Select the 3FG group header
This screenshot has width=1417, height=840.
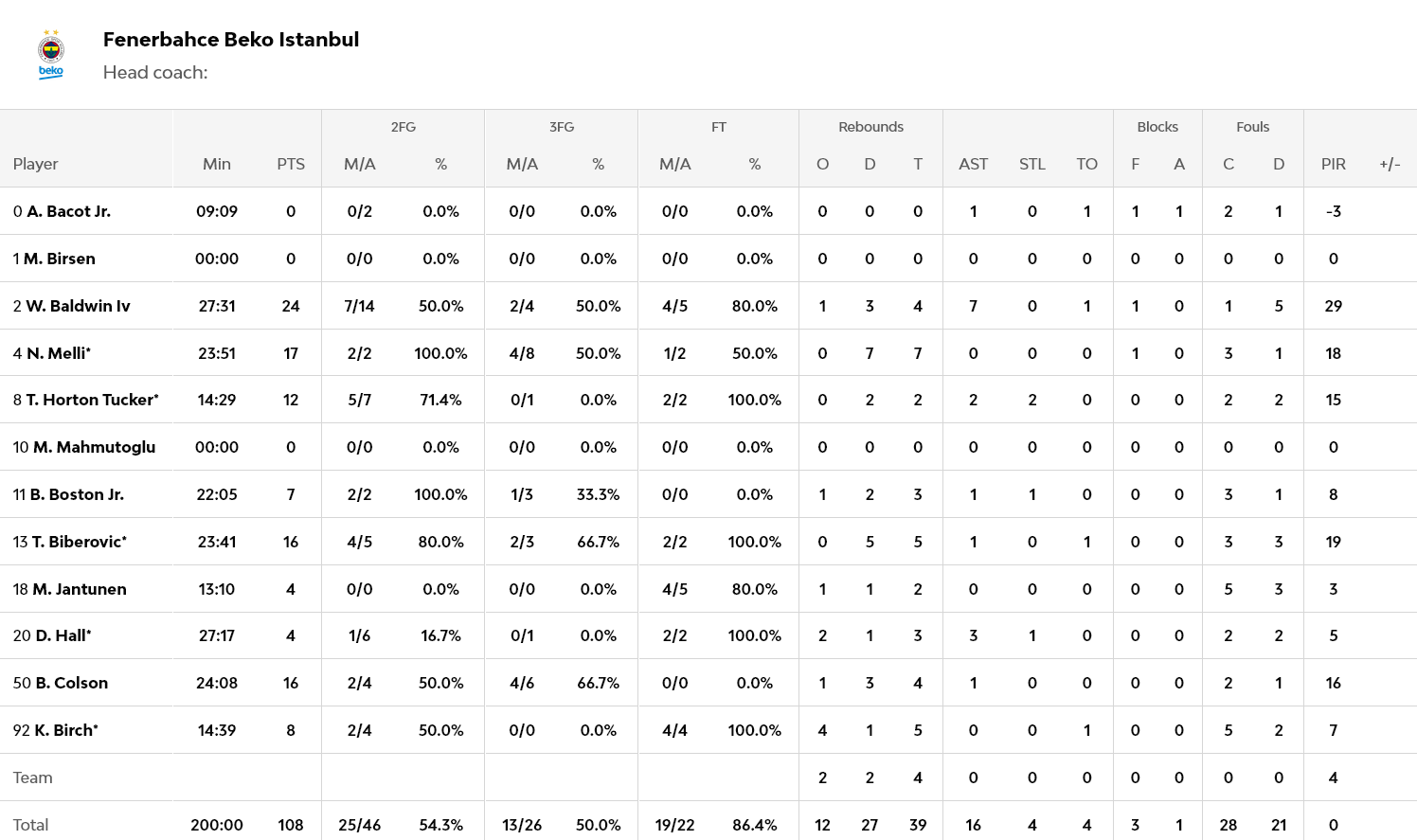pos(562,127)
